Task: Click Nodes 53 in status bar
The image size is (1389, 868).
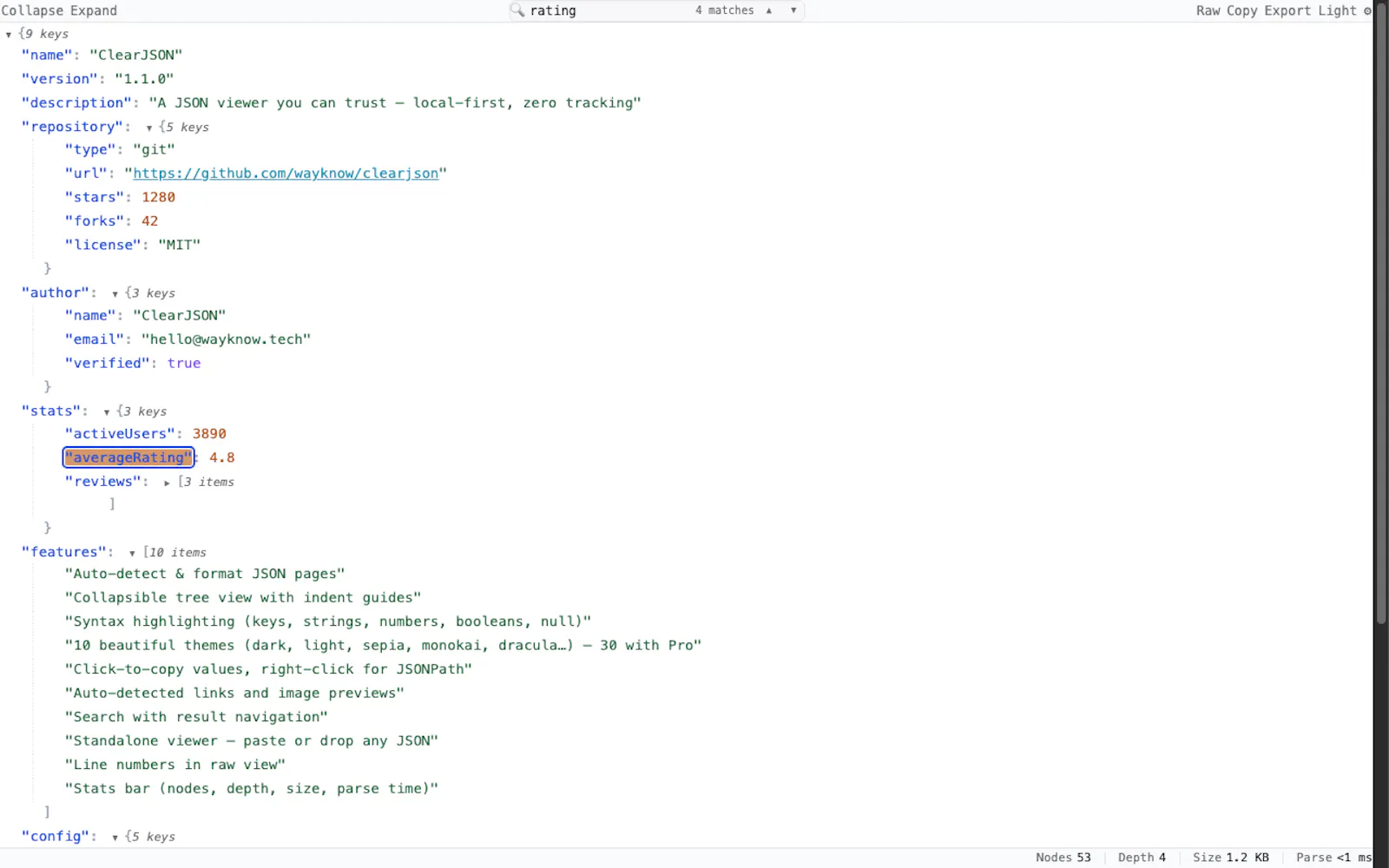Action: coord(1063,858)
